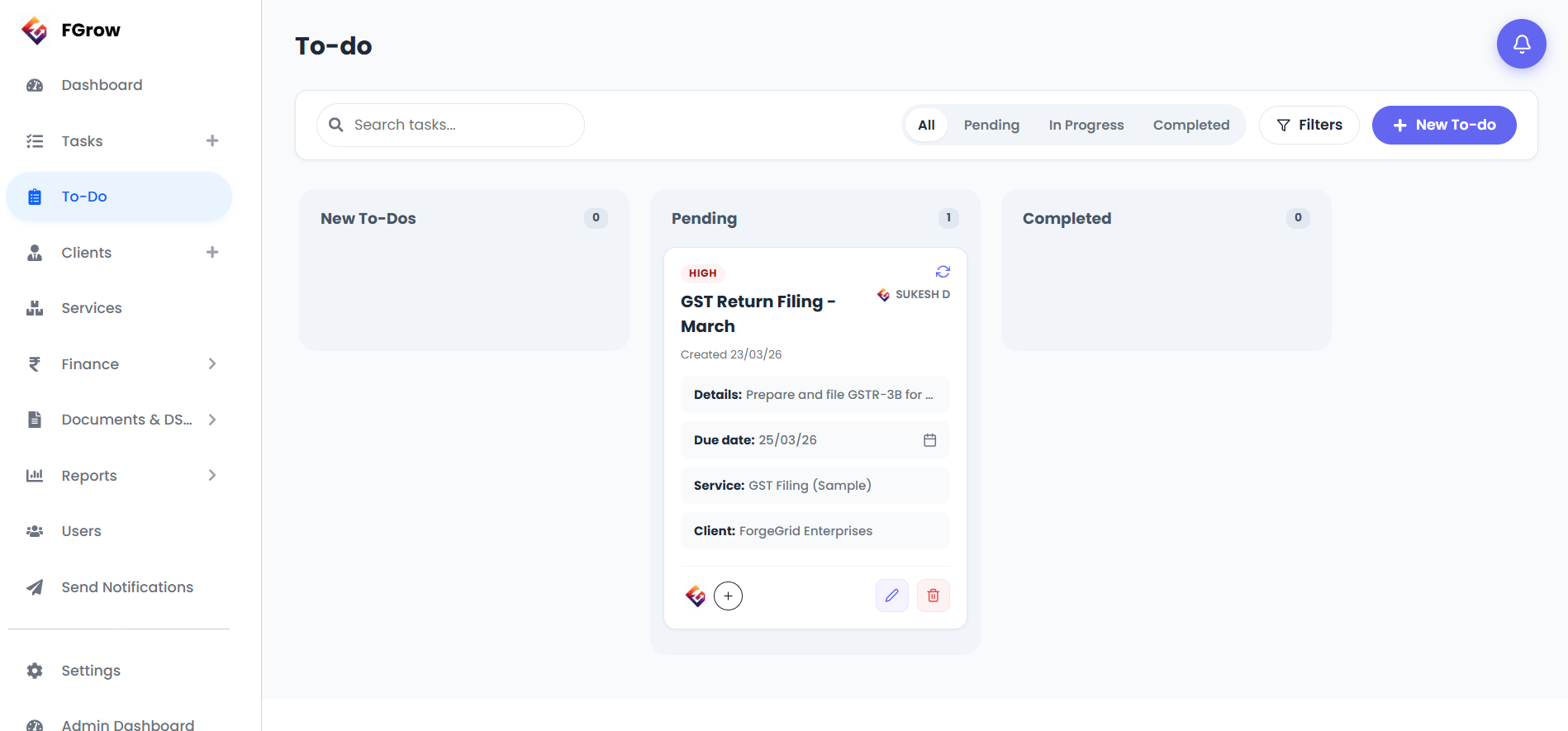
Task: Click the FGrow logo icon
Action: (x=35, y=31)
